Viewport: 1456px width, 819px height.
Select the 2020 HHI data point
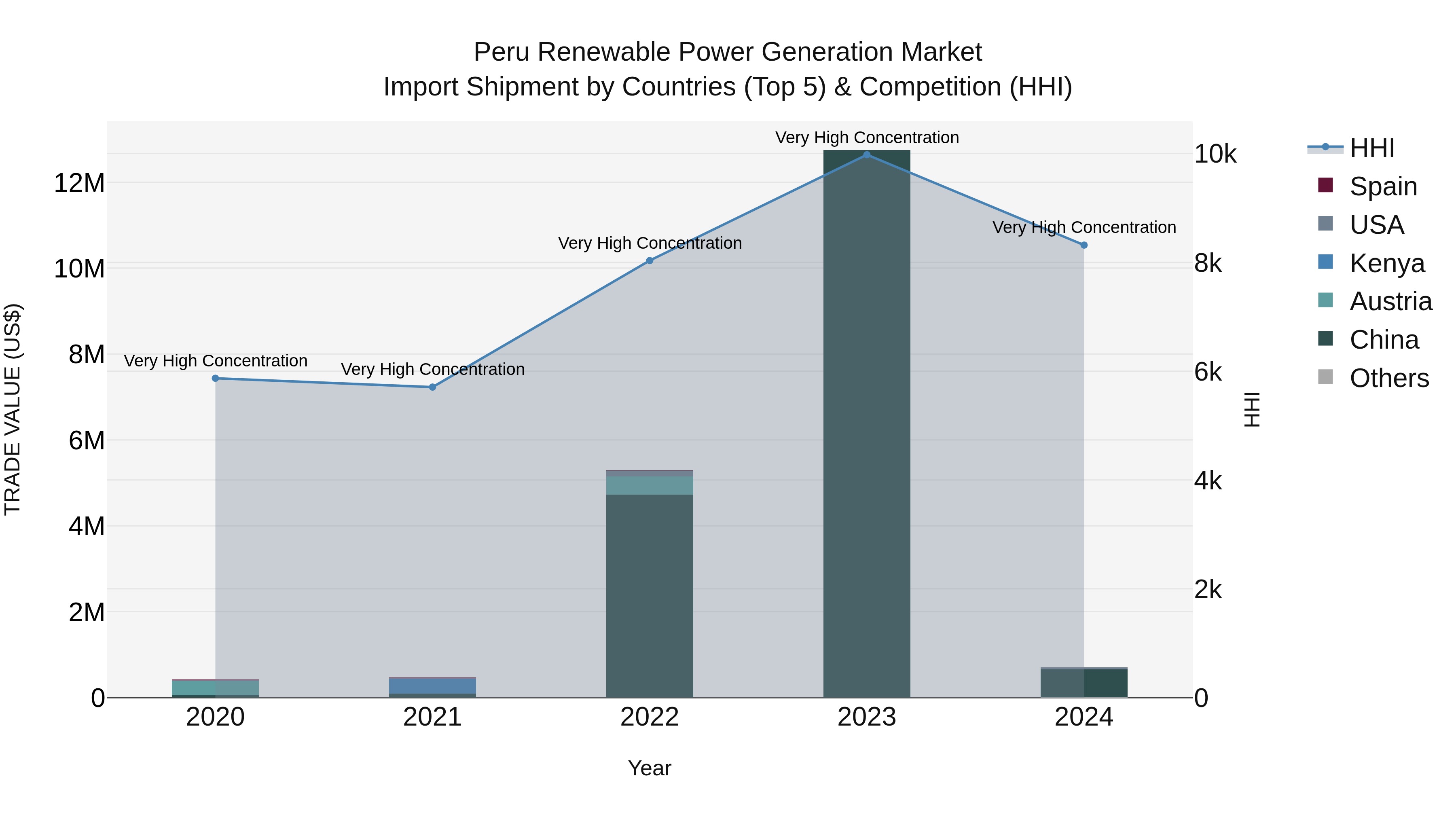click(215, 378)
